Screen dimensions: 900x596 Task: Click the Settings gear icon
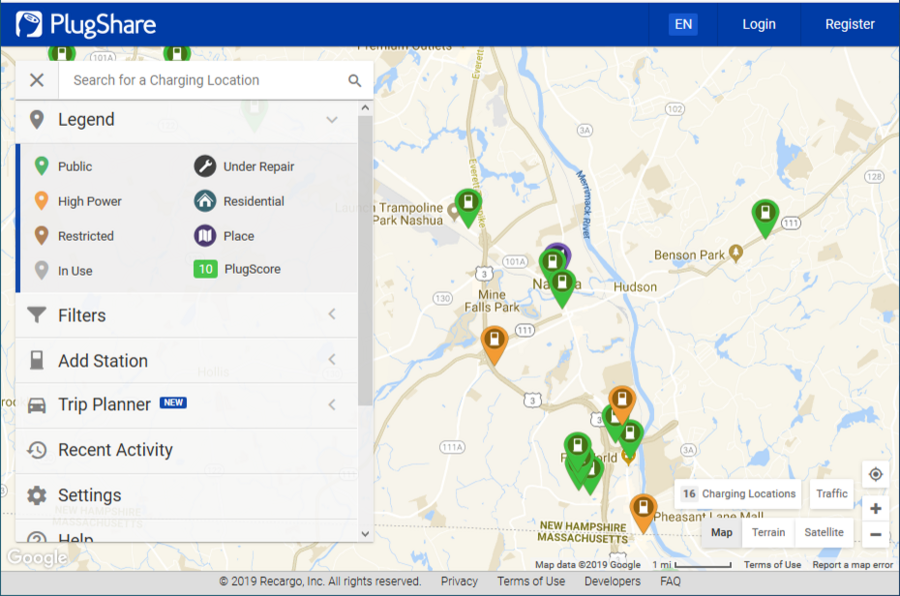[37, 496]
